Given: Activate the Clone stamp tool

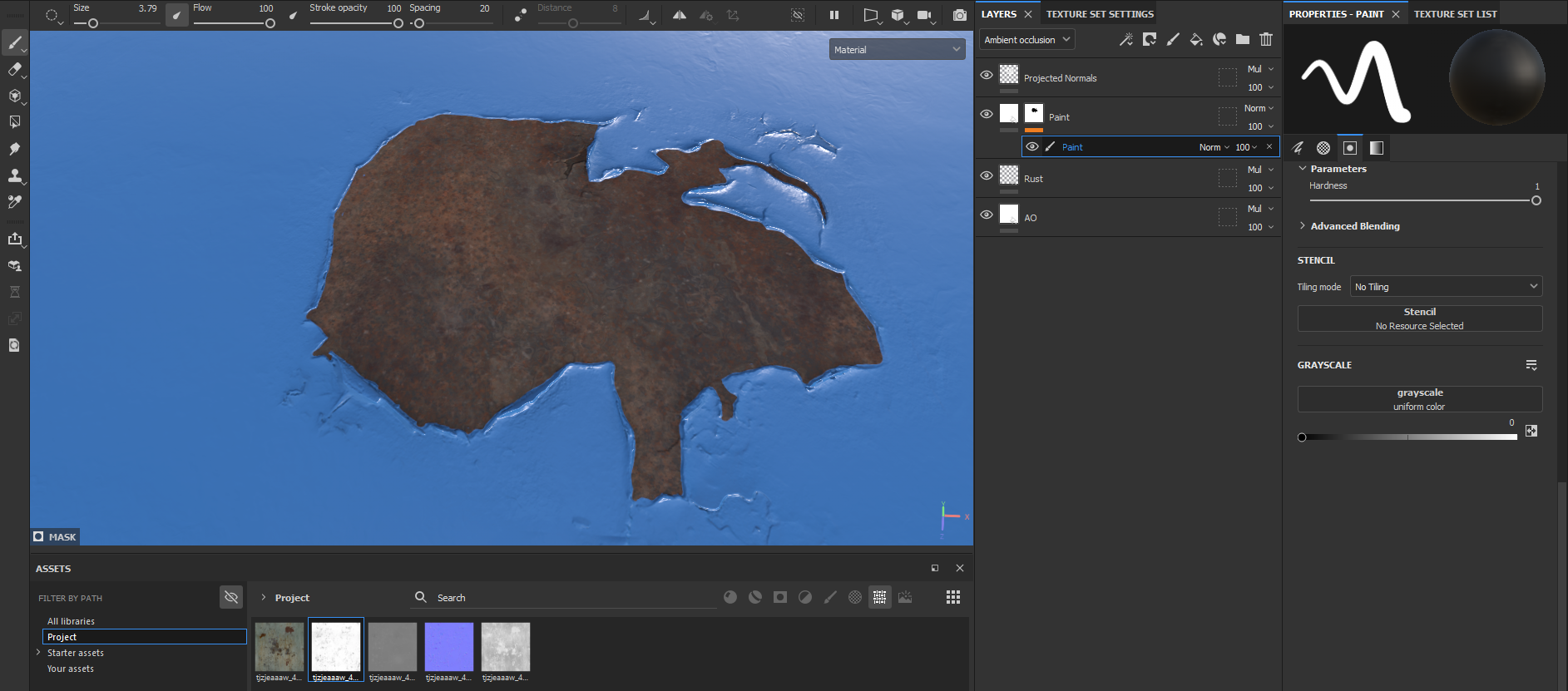Looking at the screenshot, I should click(14, 175).
